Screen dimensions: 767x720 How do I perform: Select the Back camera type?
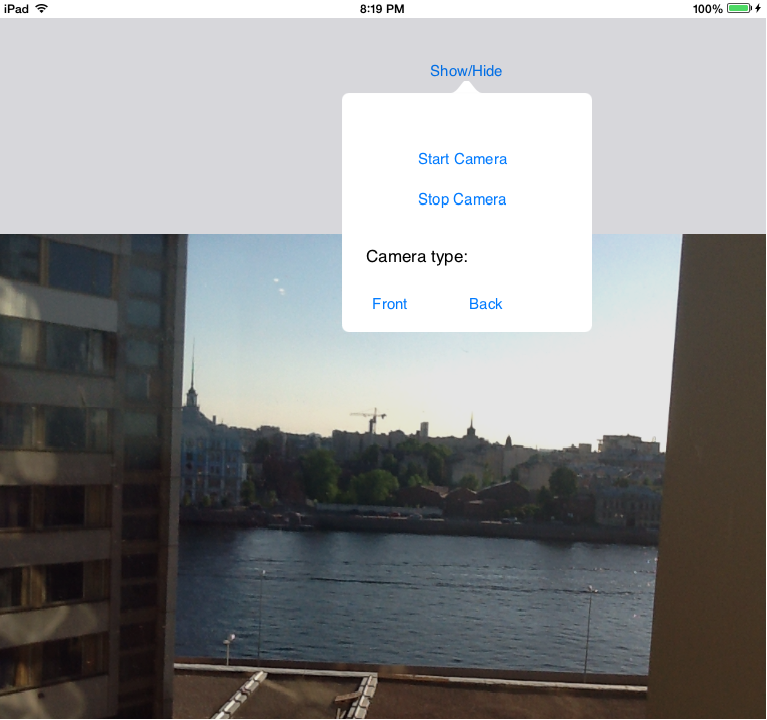click(485, 304)
